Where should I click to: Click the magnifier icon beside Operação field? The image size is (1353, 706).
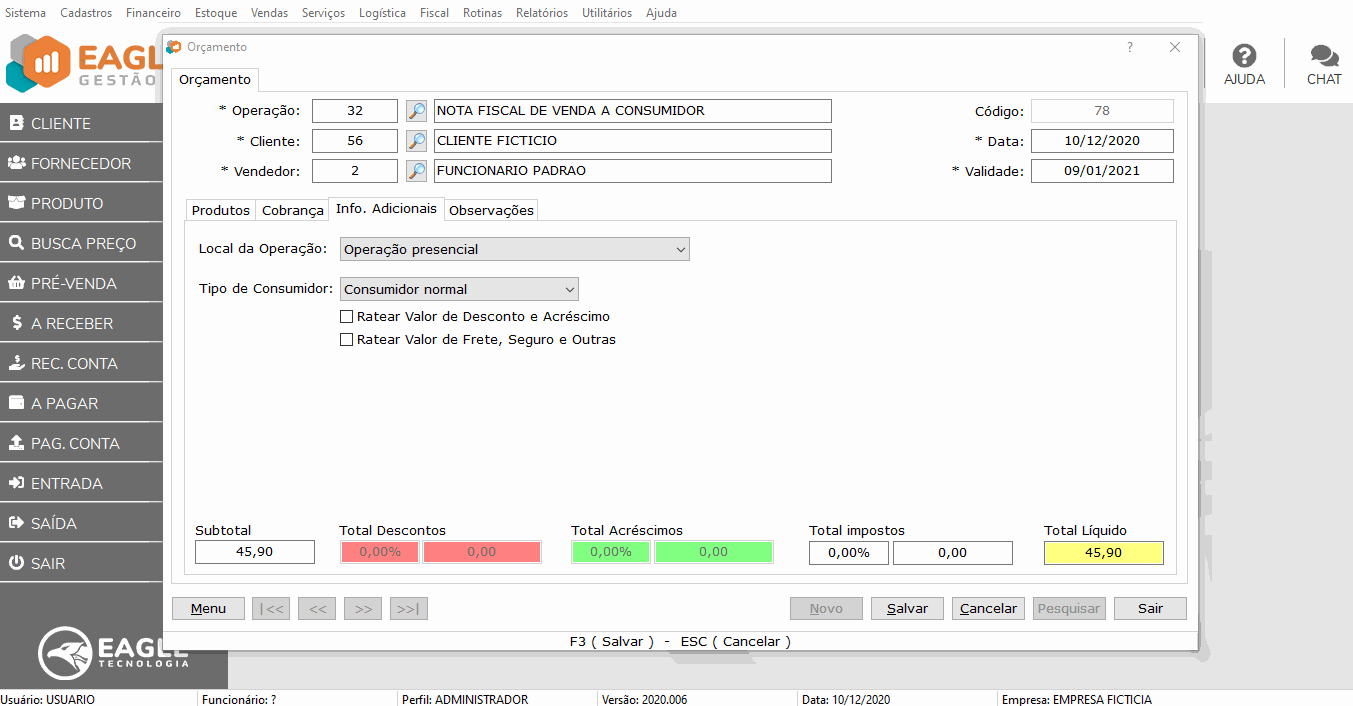click(x=417, y=111)
